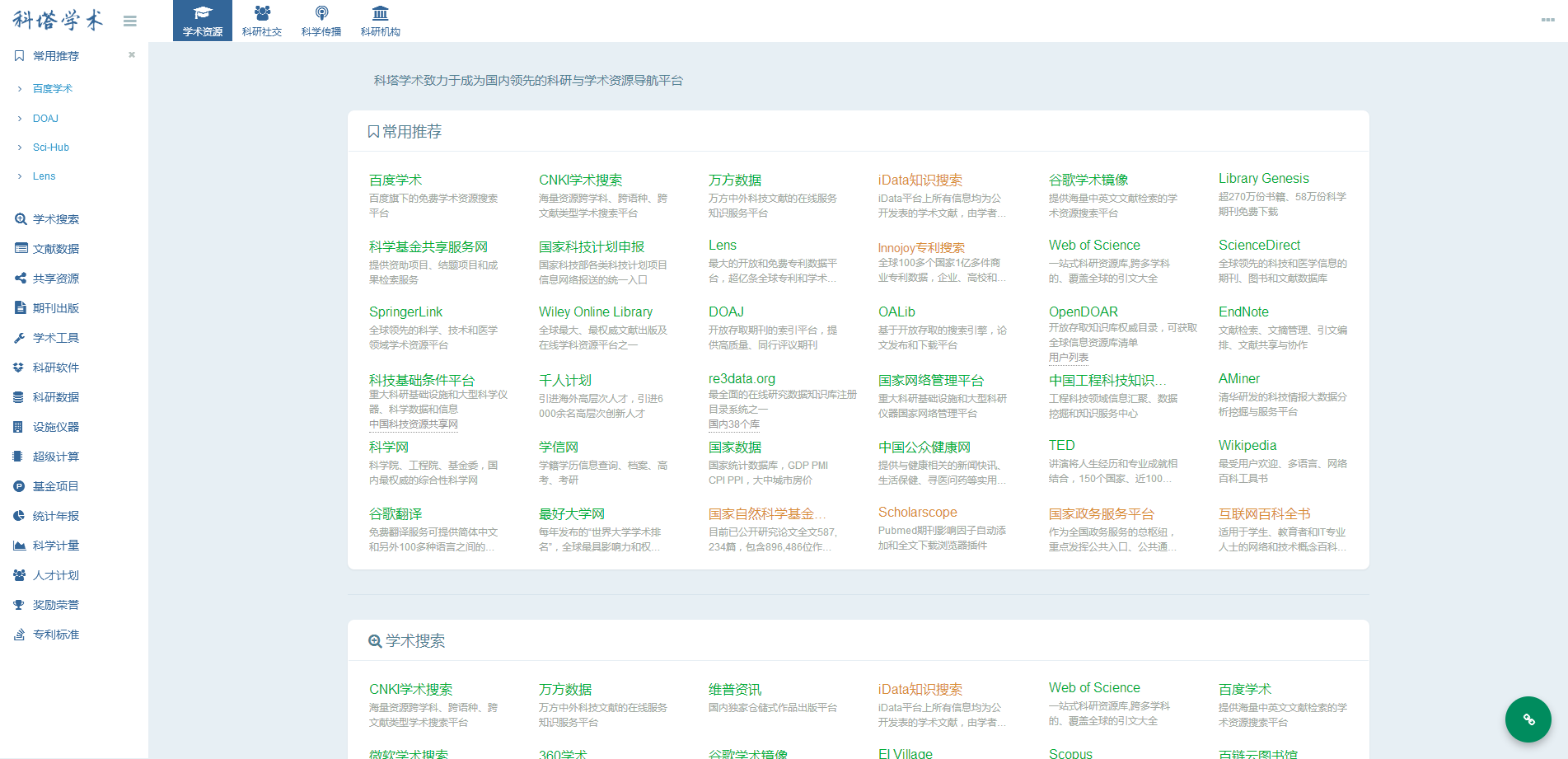Select the 科学计量 chart icon
Image resolution: width=1568 pixels, height=759 pixels.
[19, 546]
